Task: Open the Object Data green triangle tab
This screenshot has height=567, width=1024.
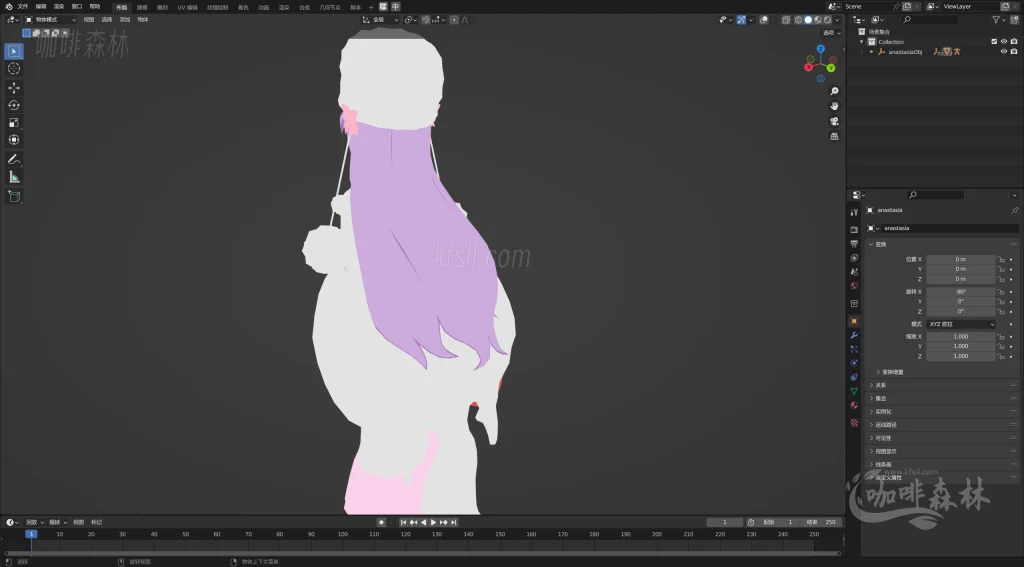Action: (x=854, y=391)
